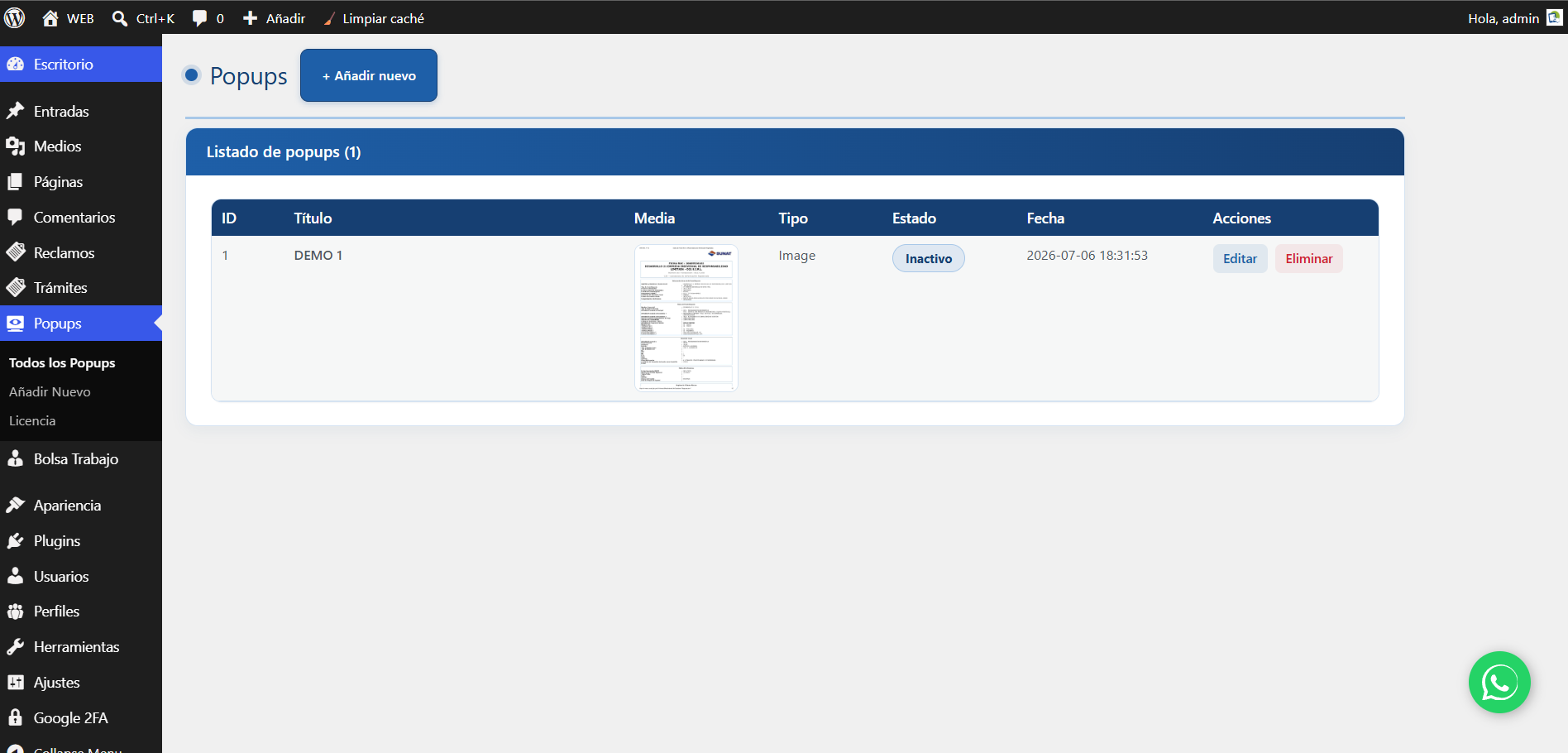Viewport: 1568px width, 753px height.
Task: Click the + Añadir nuevo button
Action: point(369,75)
